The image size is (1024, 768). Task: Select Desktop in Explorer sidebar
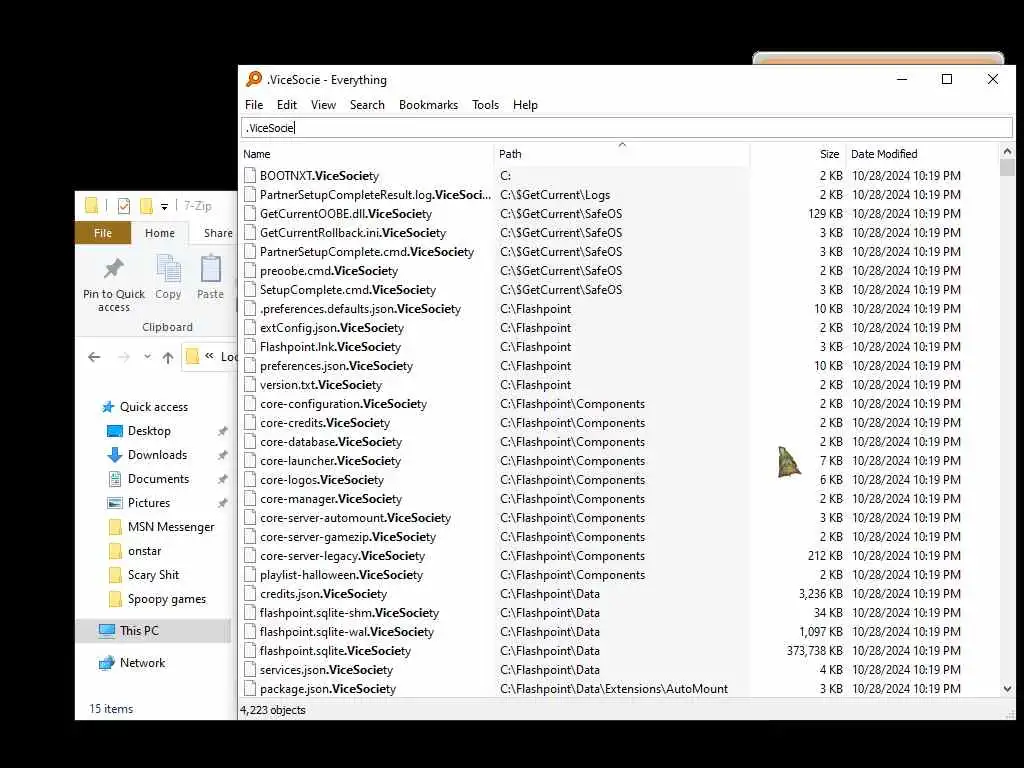pyautogui.click(x=149, y=430)
